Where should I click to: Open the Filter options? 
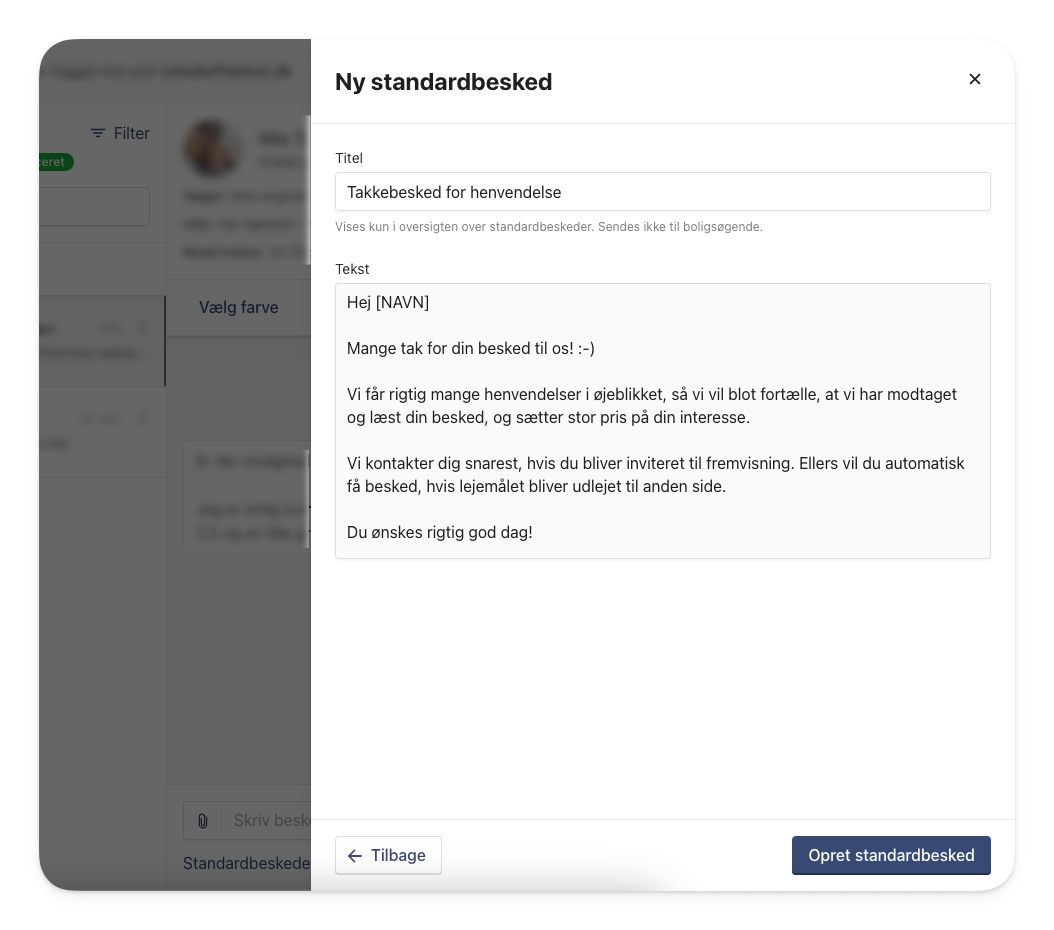pyautogui.click(x=120, y=134)
